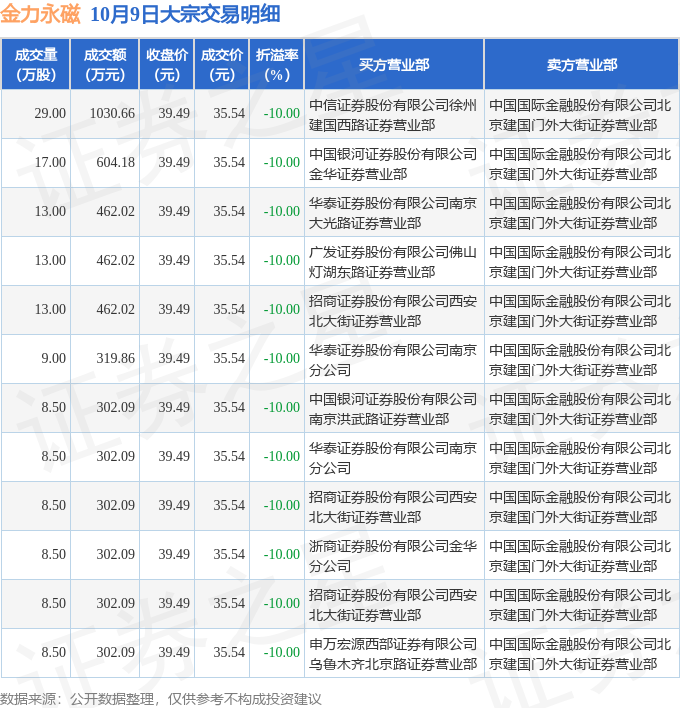The image size is (680, 708).
Task: Click the 成交价(元) column header
Action: 222,65
